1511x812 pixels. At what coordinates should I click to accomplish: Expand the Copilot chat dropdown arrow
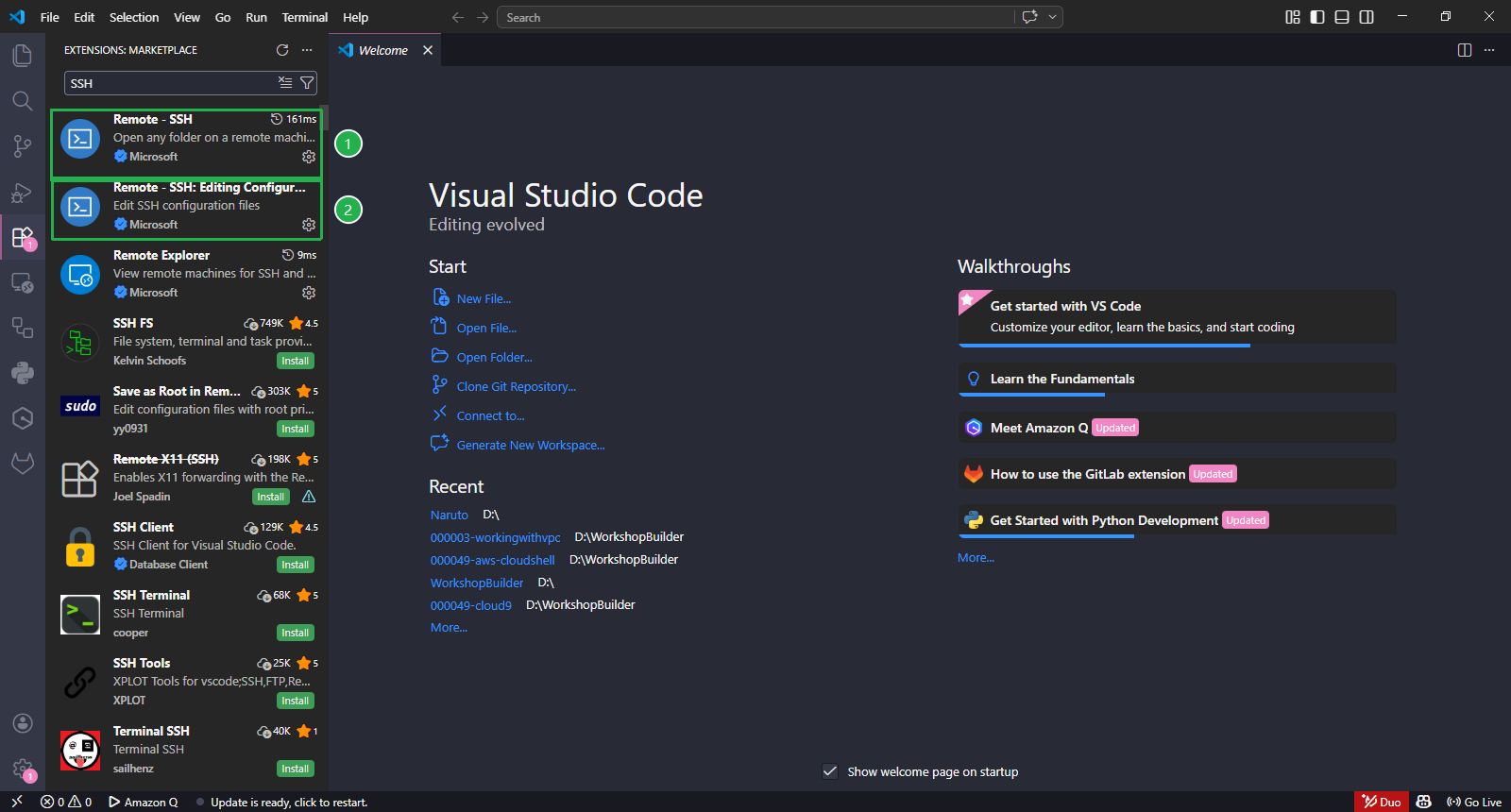[x=1053, y=17]
